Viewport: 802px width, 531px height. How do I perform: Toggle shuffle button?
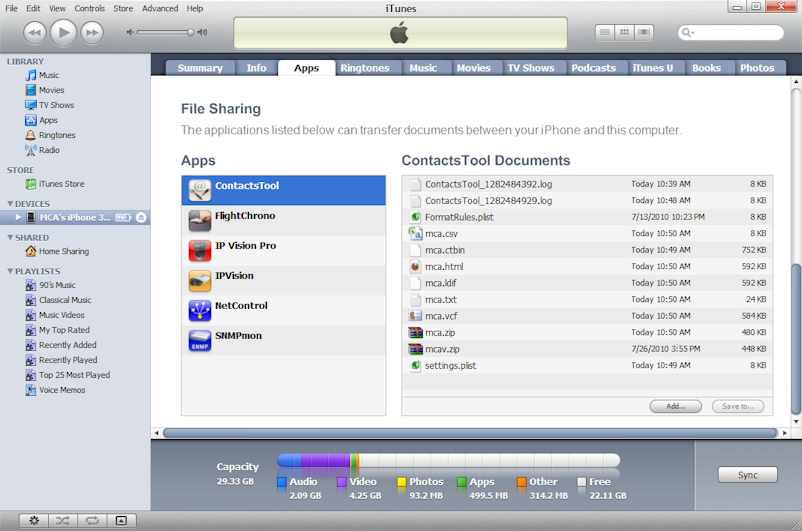pyautogui.click(x=63, y=521)
